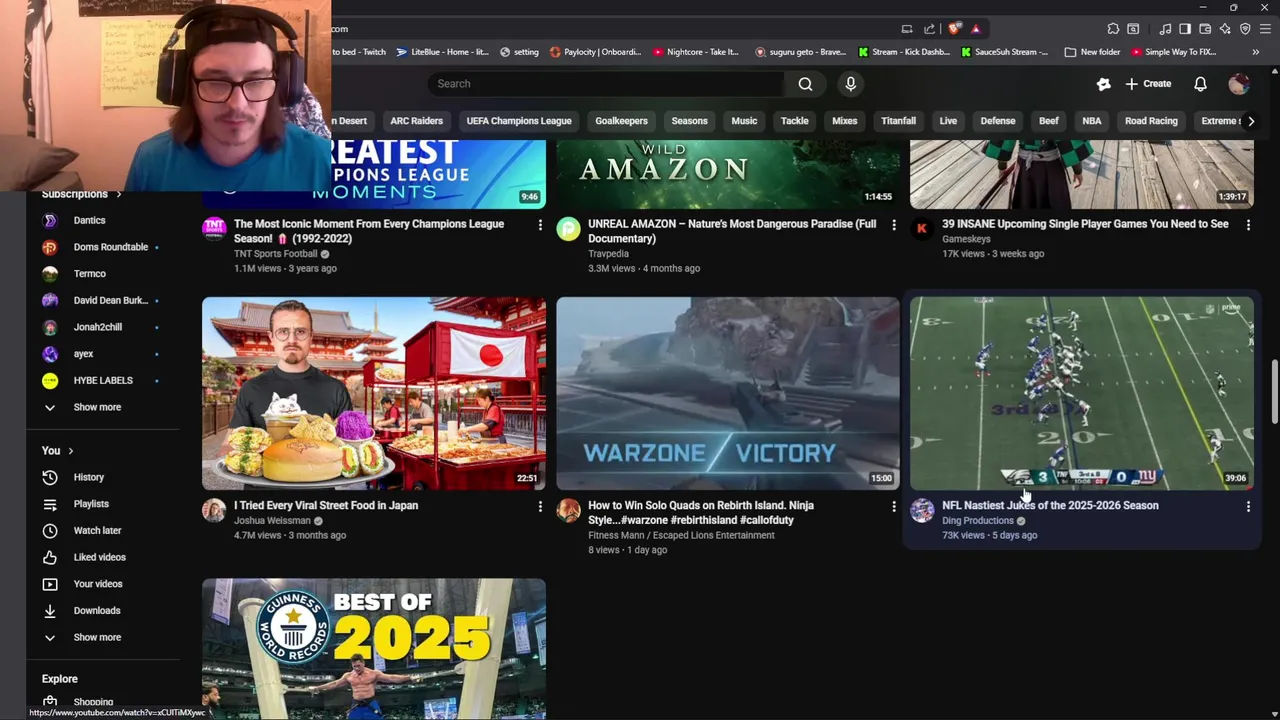The image size is (1280, 720).
Task: Open options for NFL Nastiest Jukes video
Action: click(x=1248, y=507)
